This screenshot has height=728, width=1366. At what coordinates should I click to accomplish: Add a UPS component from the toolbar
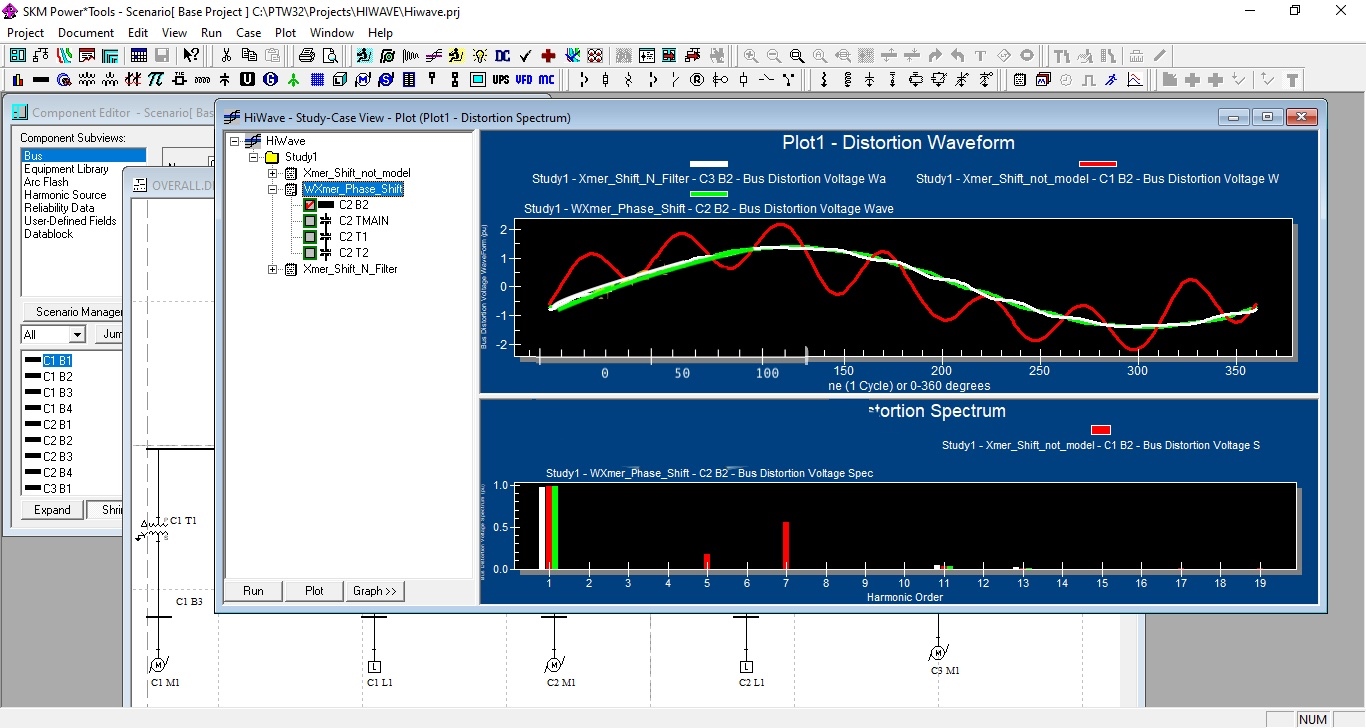pyautogui.click(x=500, y=79)
